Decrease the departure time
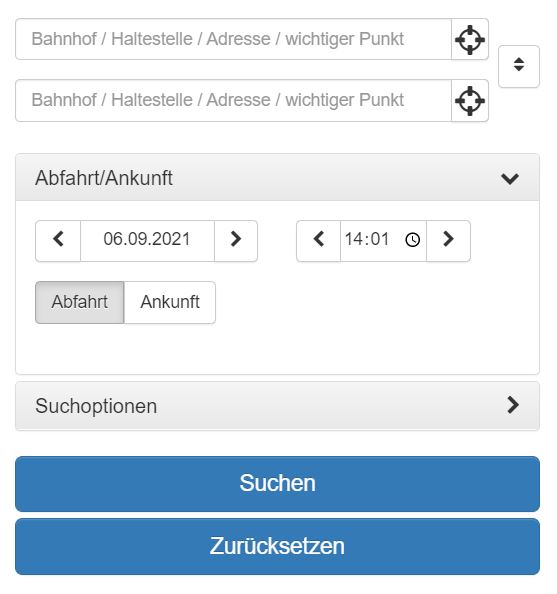The width and height of the screenshot is (557, 594). coord(319,241)
